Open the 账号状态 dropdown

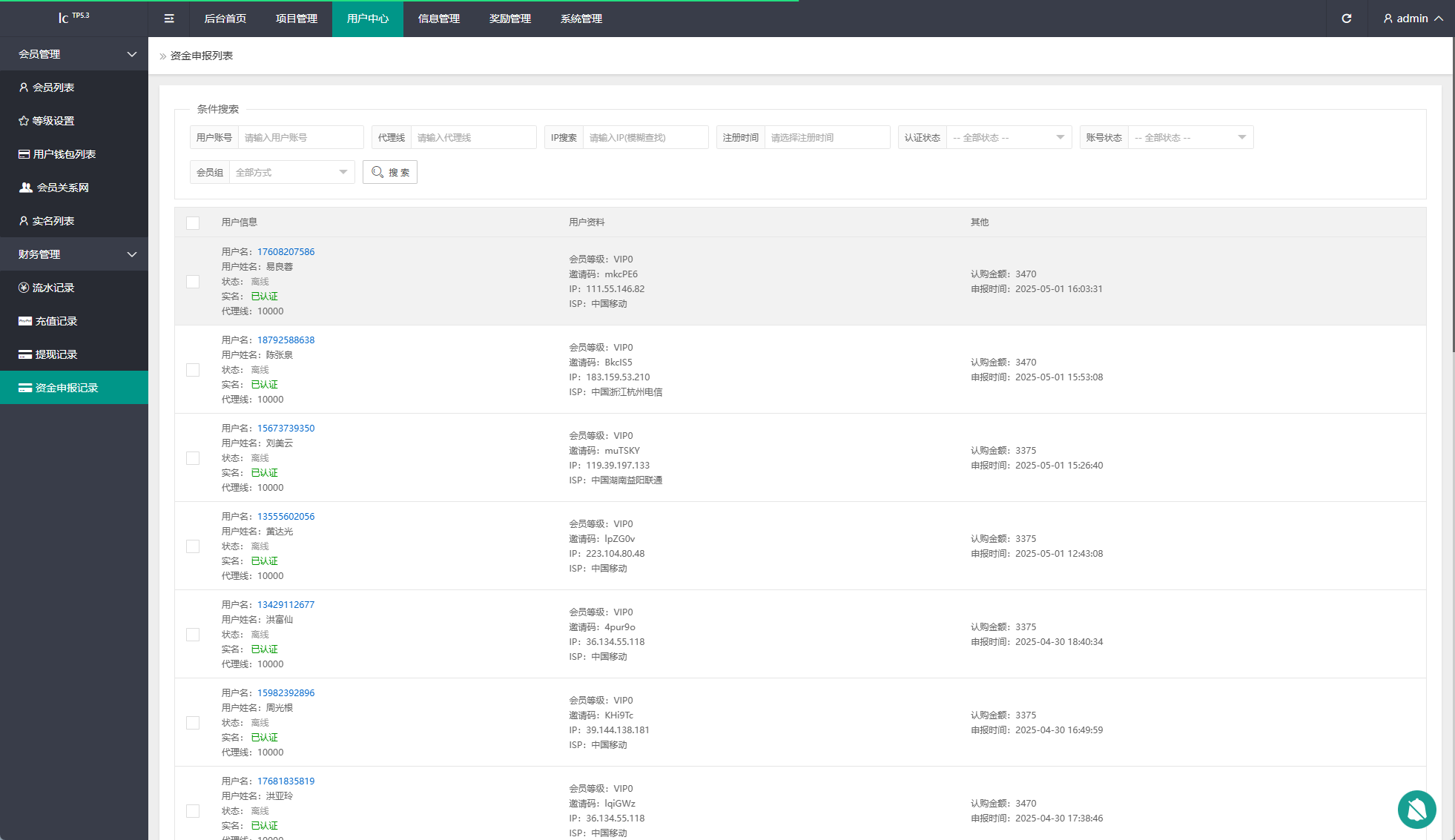click(x=1190, y=138)
